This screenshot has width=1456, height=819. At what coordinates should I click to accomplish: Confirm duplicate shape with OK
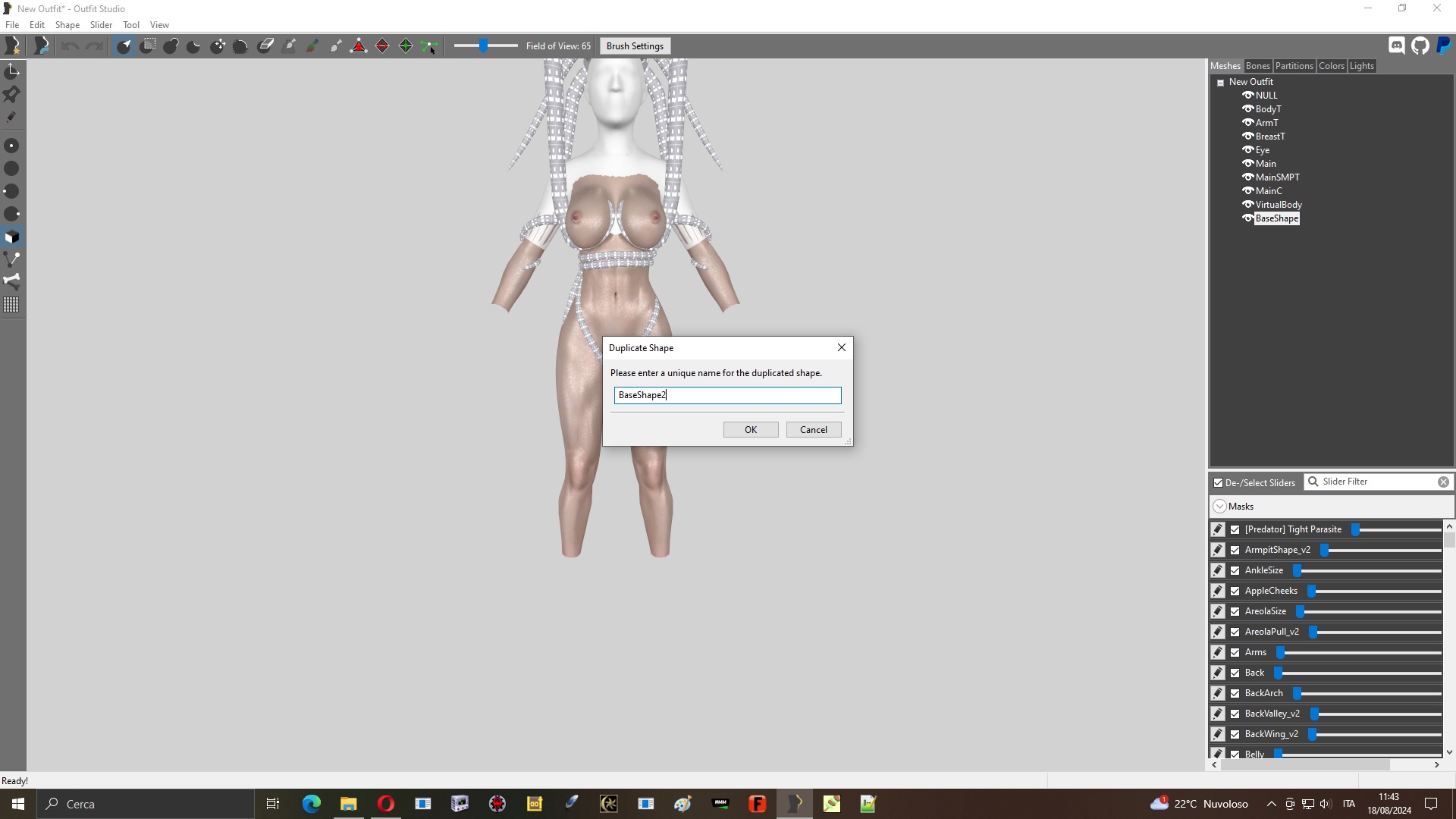click(x=751, y=430)
